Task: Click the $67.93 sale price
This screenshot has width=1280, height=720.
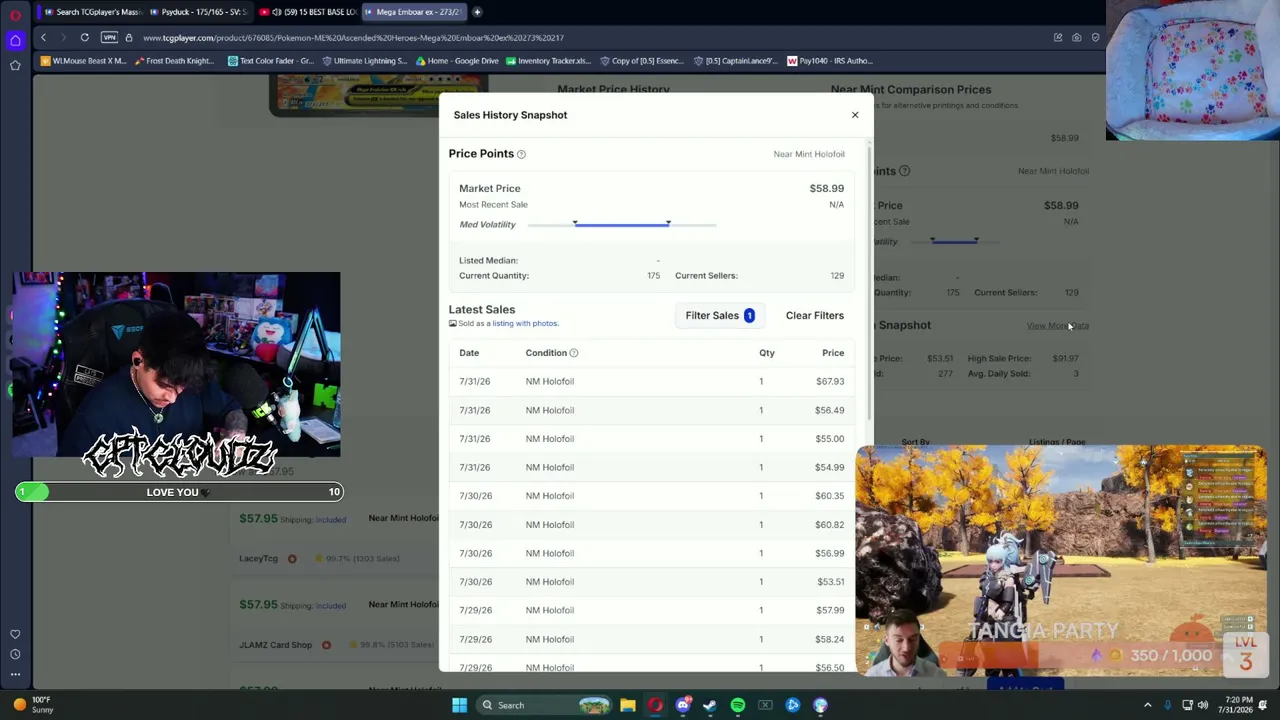Action: point(830,381)
